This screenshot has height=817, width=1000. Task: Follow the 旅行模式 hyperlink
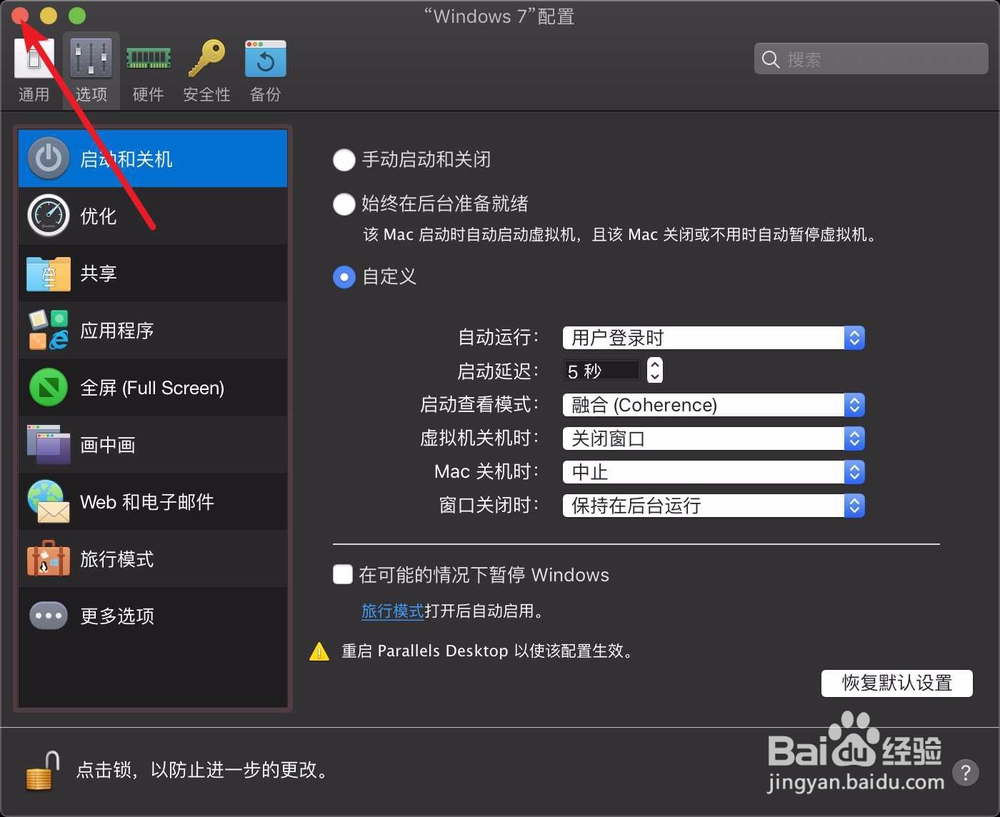pos(392,611)
